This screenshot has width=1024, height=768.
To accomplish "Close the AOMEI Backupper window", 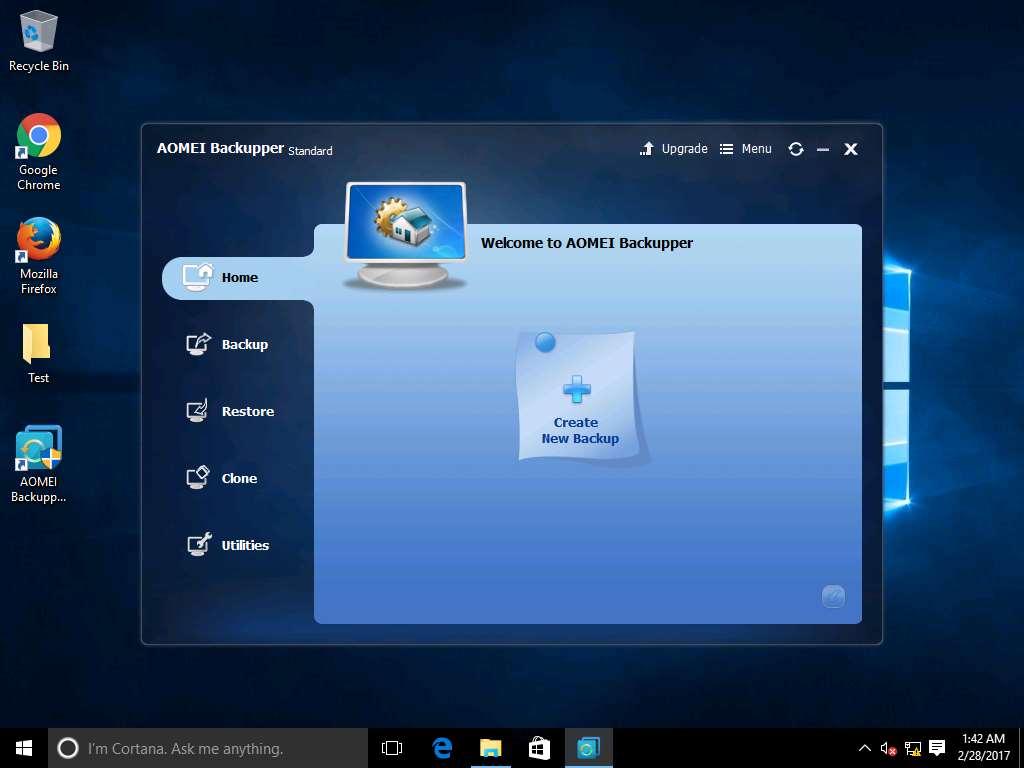I will [x=850, y=150].
